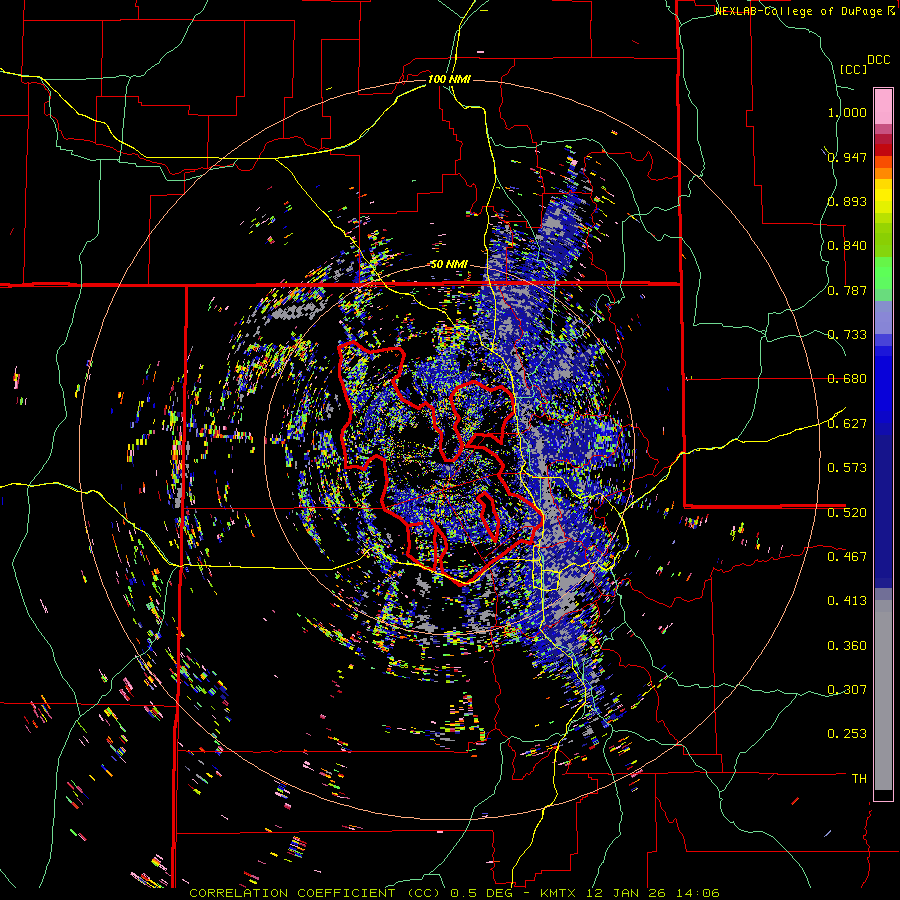Pick the bright green color bar segment
This screenshot has width=900, height=900.
click(883, 273)
